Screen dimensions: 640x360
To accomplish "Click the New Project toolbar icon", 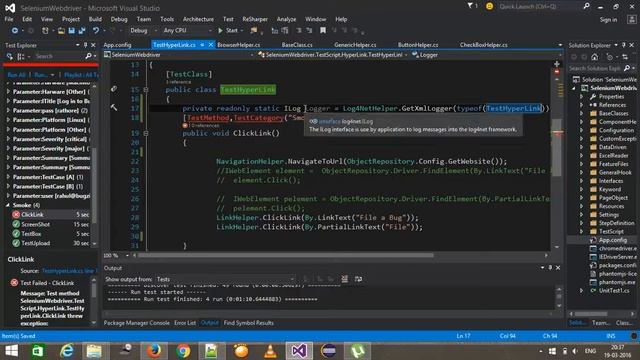I will [x=45, y=31].
